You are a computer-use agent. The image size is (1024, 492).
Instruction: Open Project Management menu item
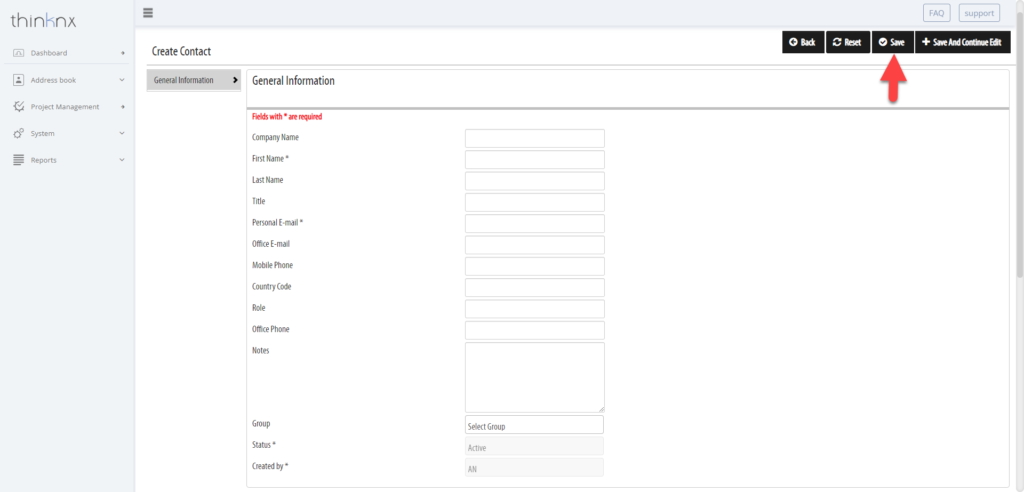click(67, 107)
